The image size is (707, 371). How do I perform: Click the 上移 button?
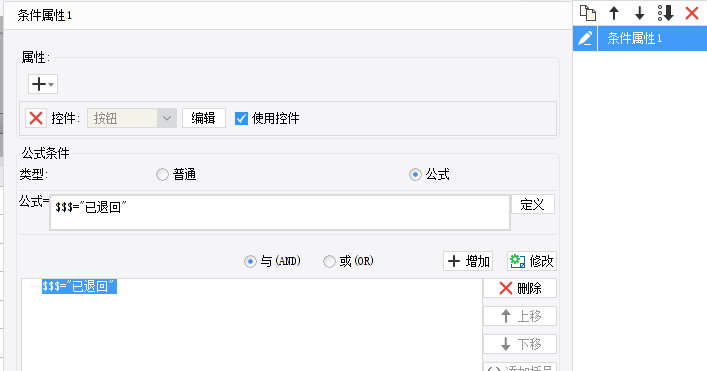pos(520,316)
